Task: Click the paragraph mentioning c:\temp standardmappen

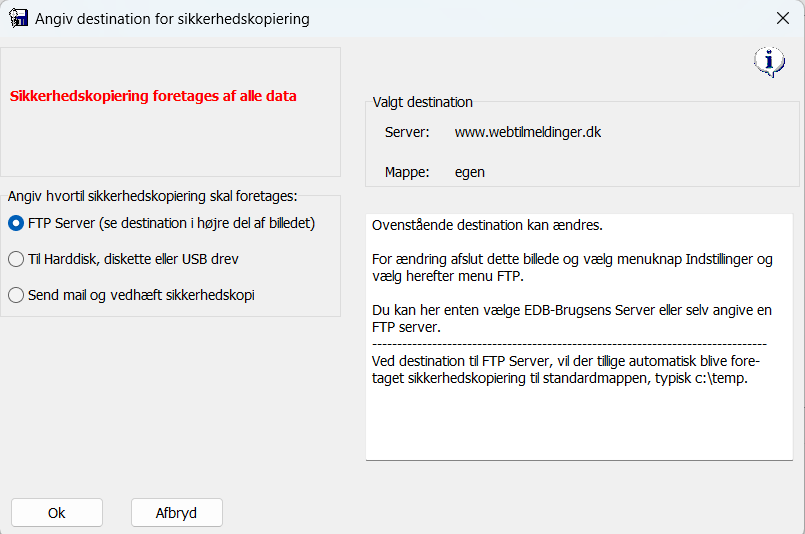Action: (x=566, y=370)
